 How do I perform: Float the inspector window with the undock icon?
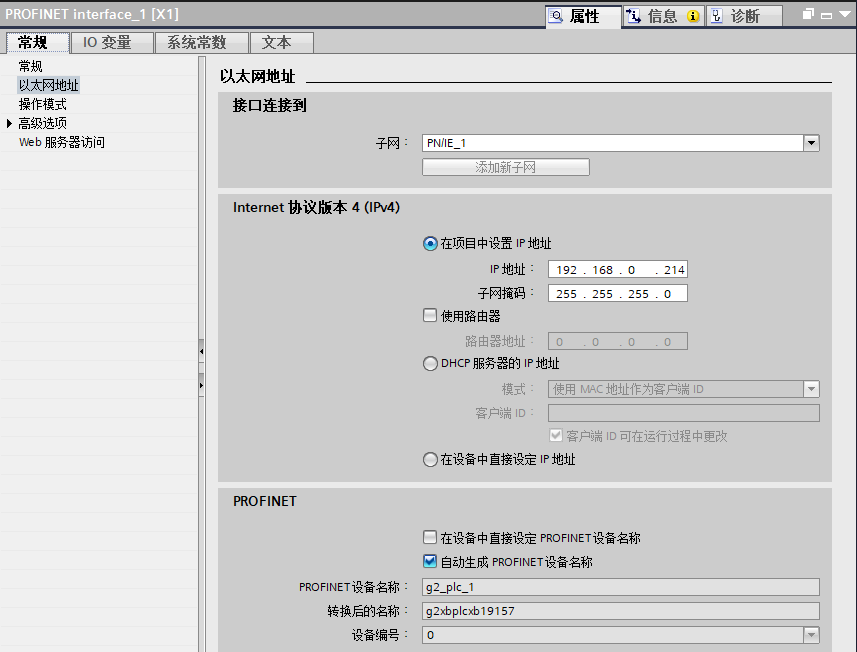pyautogui.click(x=808, y=16)
